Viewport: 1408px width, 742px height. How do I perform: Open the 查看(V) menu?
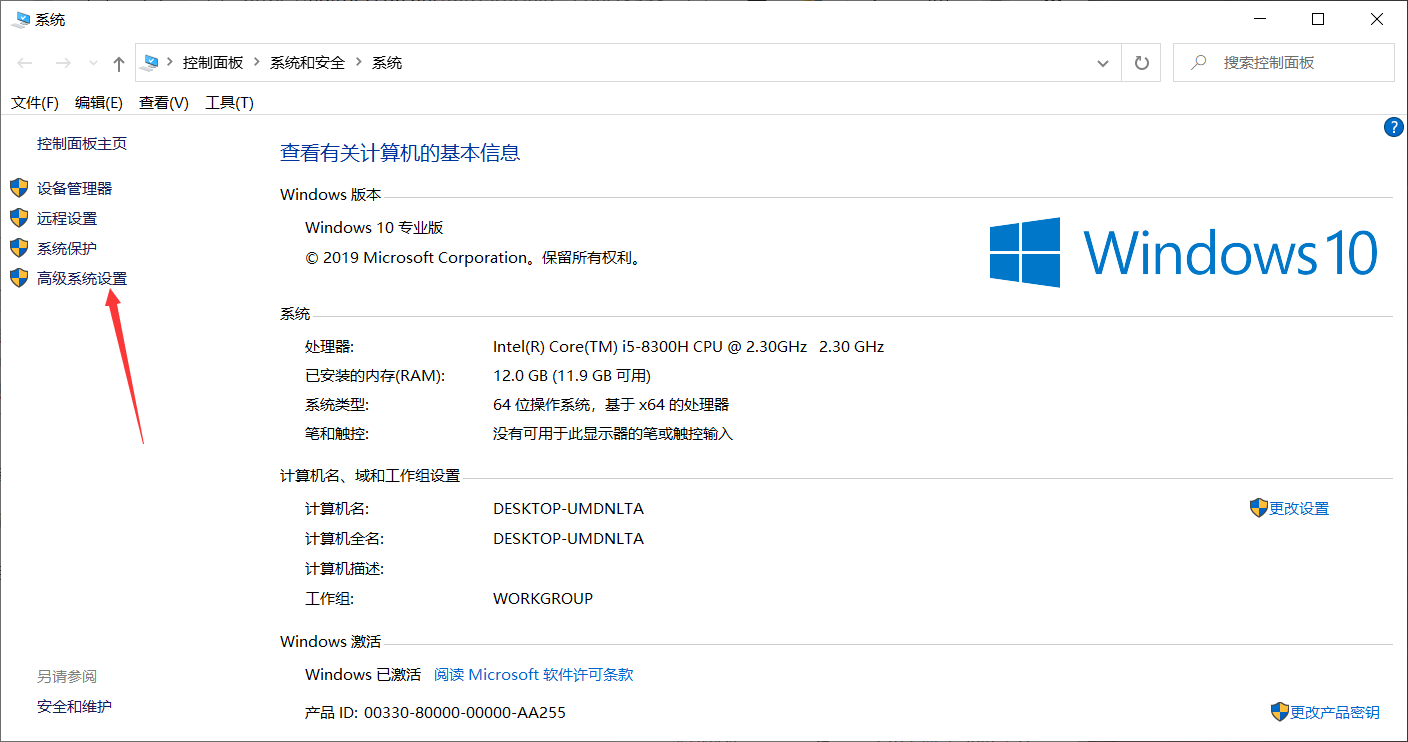164,103
